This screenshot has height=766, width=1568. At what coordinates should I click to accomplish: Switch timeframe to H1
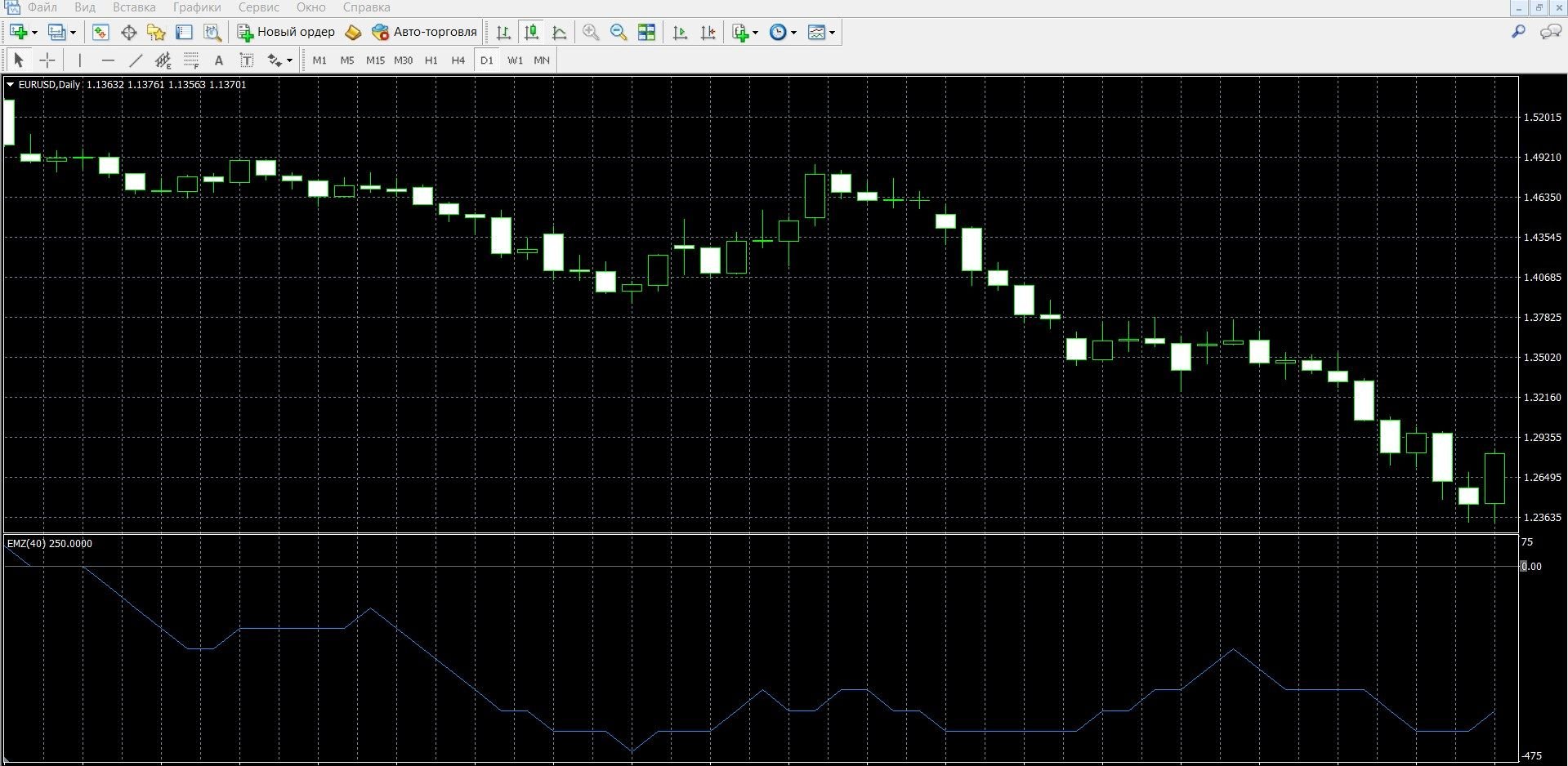coord(431,60)
